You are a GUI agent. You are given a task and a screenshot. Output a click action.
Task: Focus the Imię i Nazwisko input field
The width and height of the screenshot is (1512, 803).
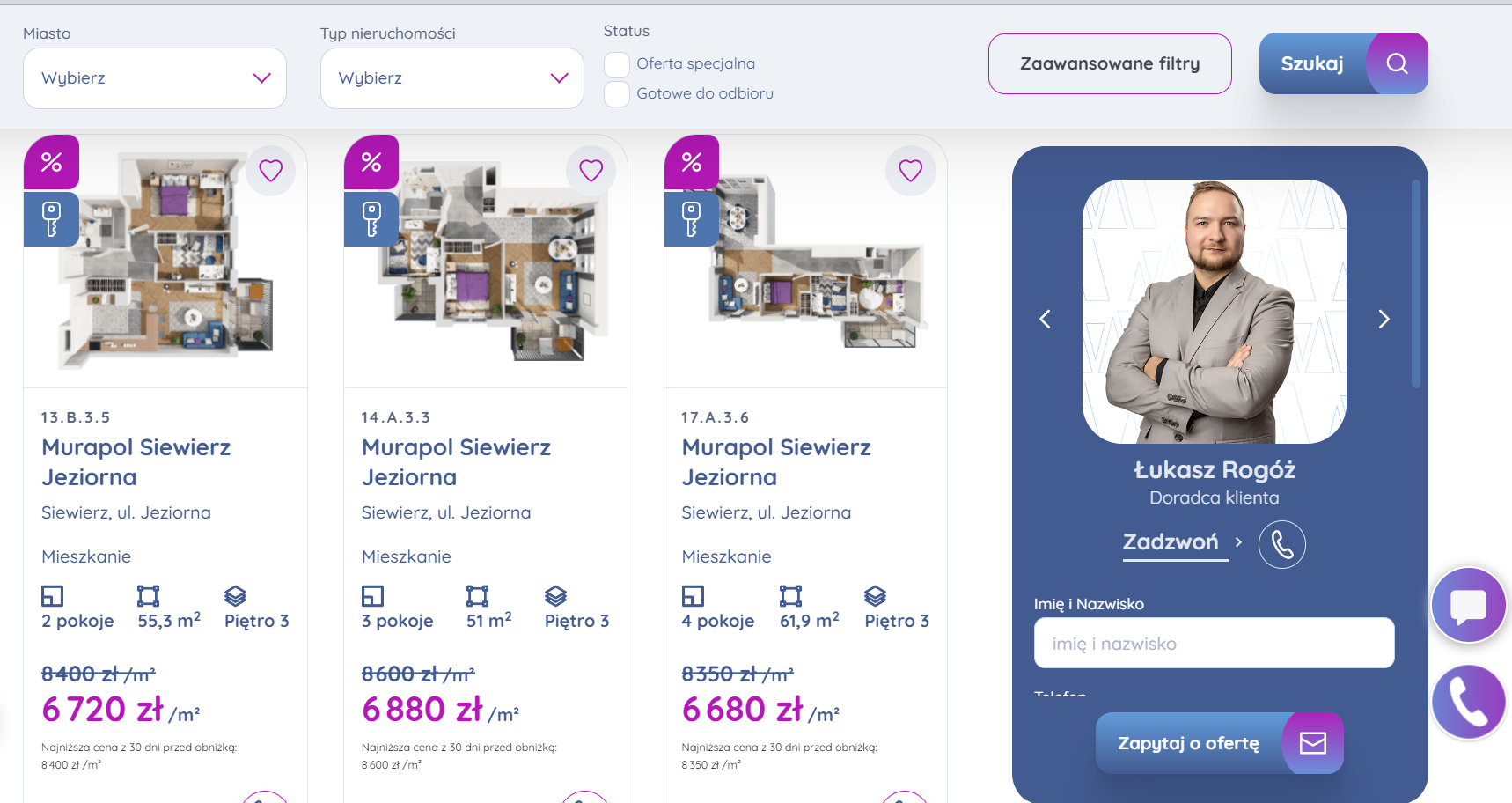1214,643
